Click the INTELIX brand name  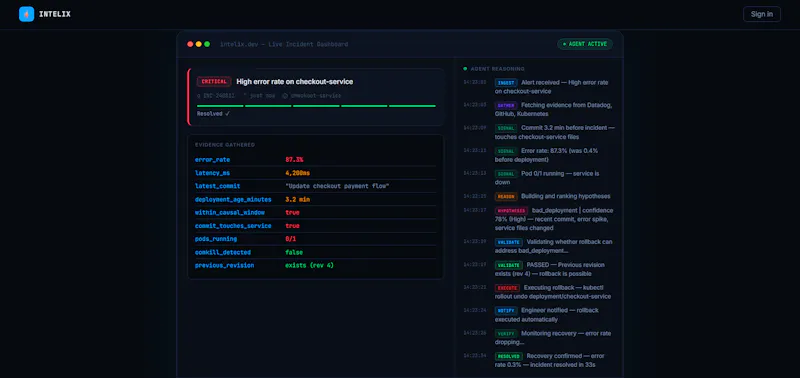[x=55, y=14]
